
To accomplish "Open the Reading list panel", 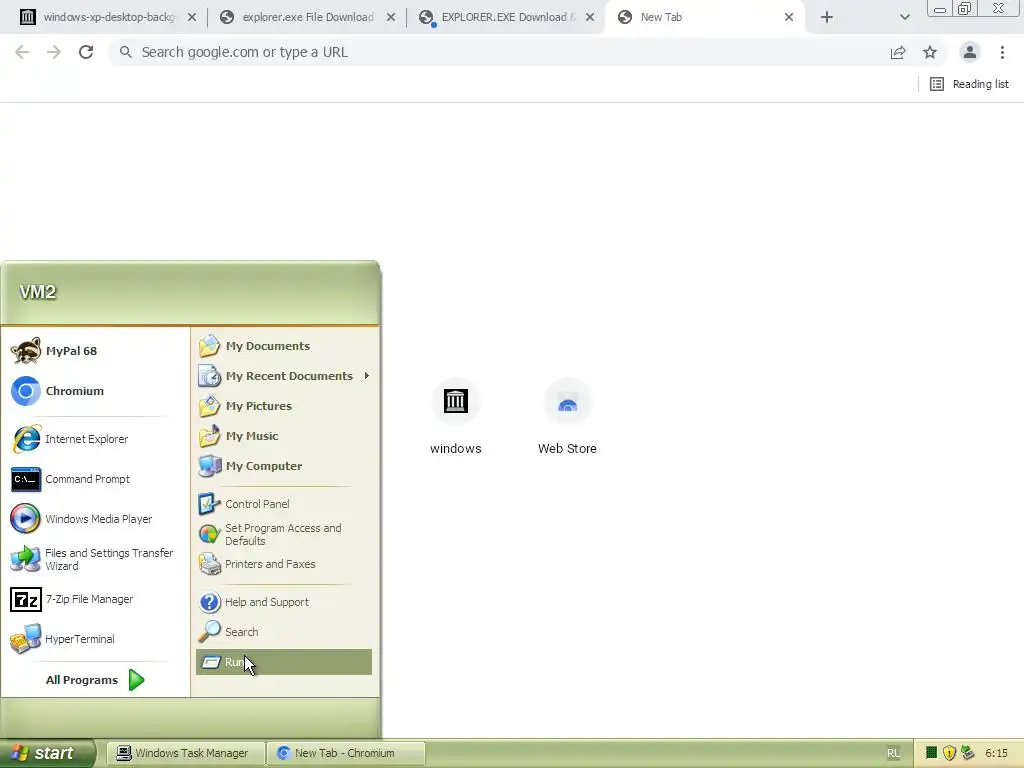I will [969, 84].
